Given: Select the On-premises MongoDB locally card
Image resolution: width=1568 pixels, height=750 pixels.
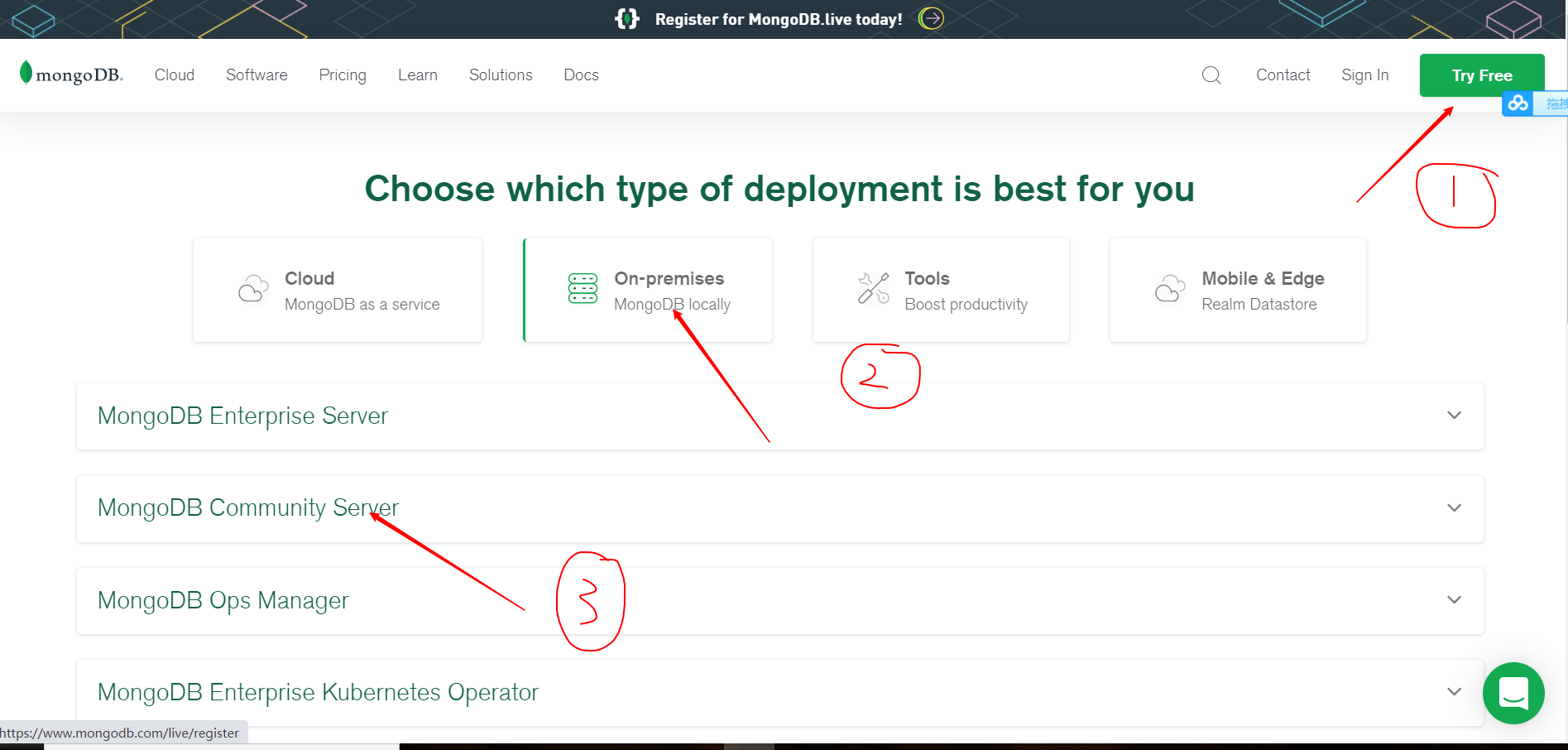Looking at the screenshot, I should [x=648, y=291].
